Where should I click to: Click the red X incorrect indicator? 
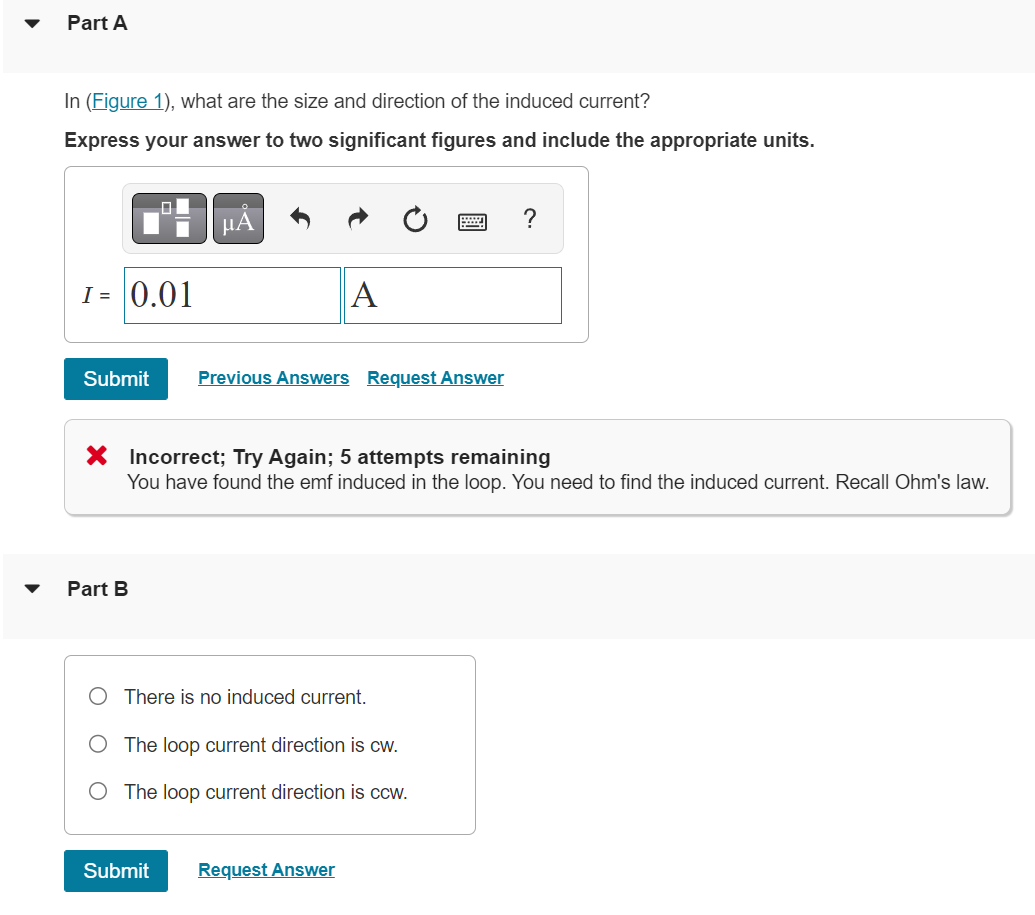96,455
